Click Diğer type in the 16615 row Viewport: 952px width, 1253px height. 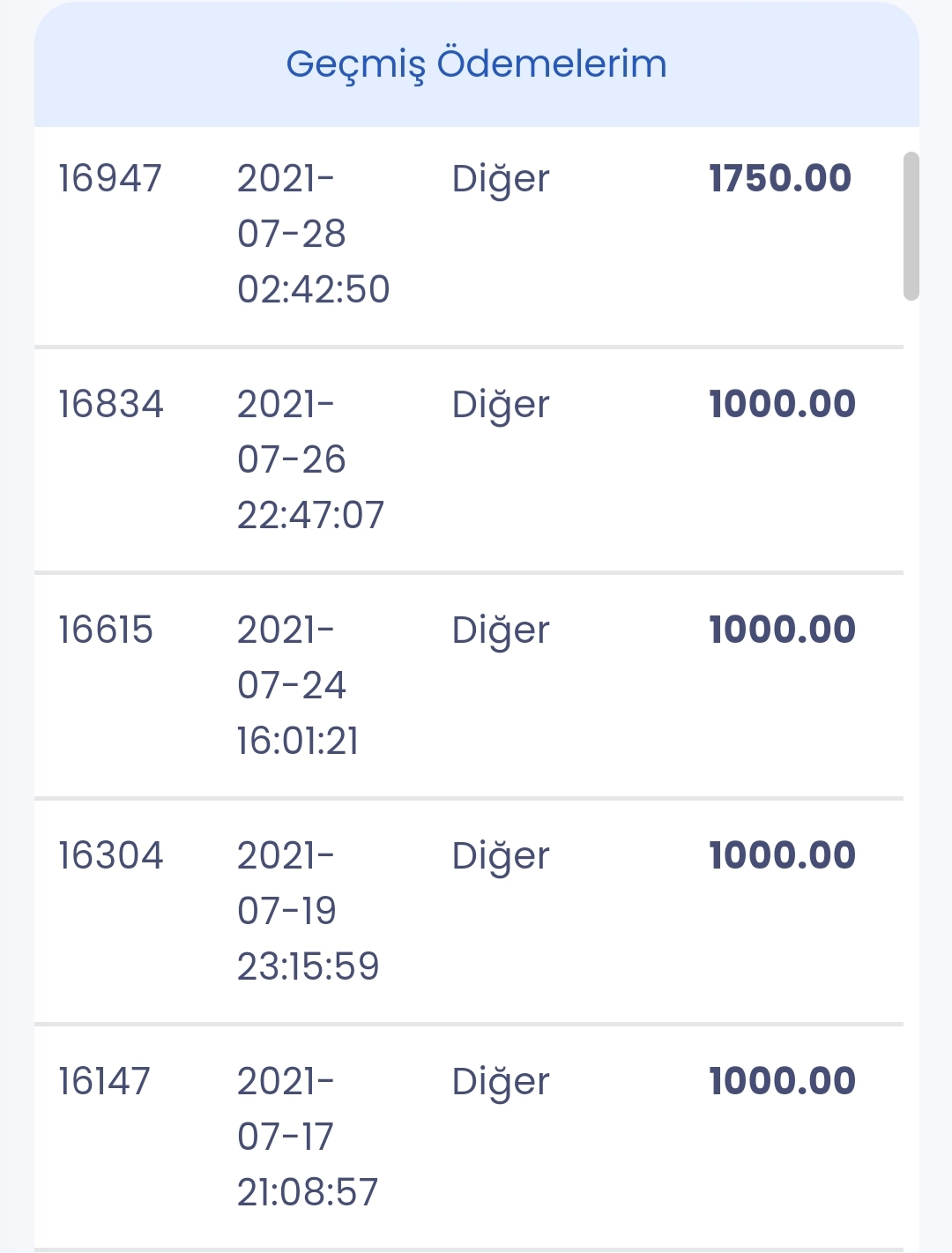501,632
